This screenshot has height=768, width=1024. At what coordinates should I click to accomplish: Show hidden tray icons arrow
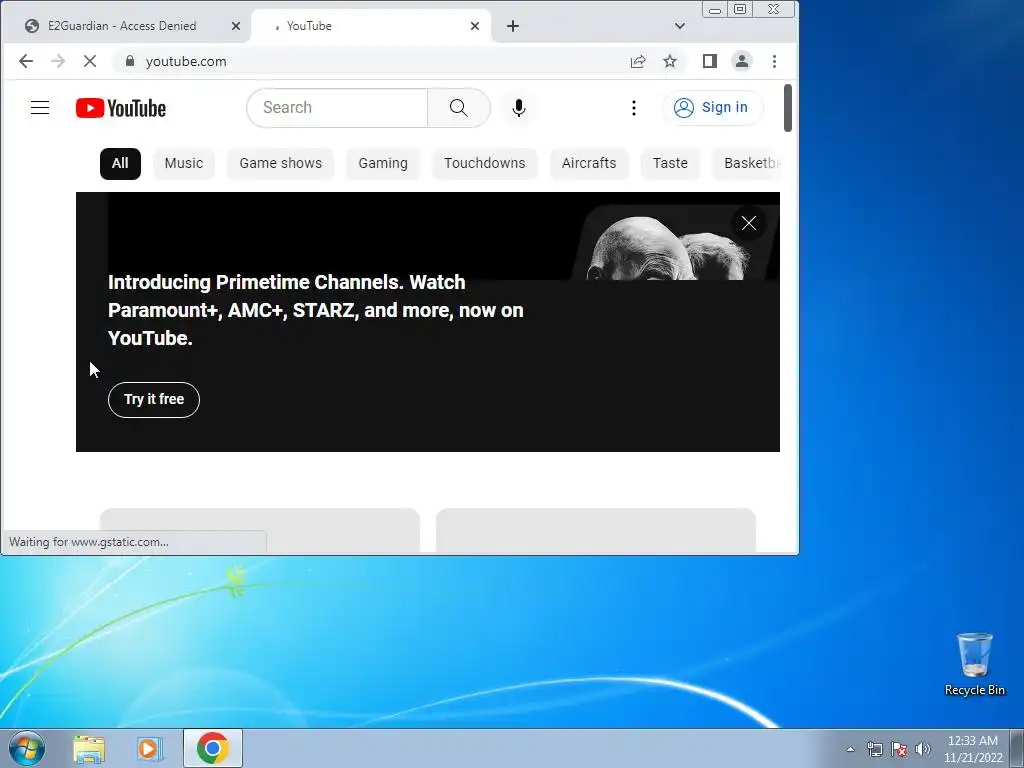[850, 749]
